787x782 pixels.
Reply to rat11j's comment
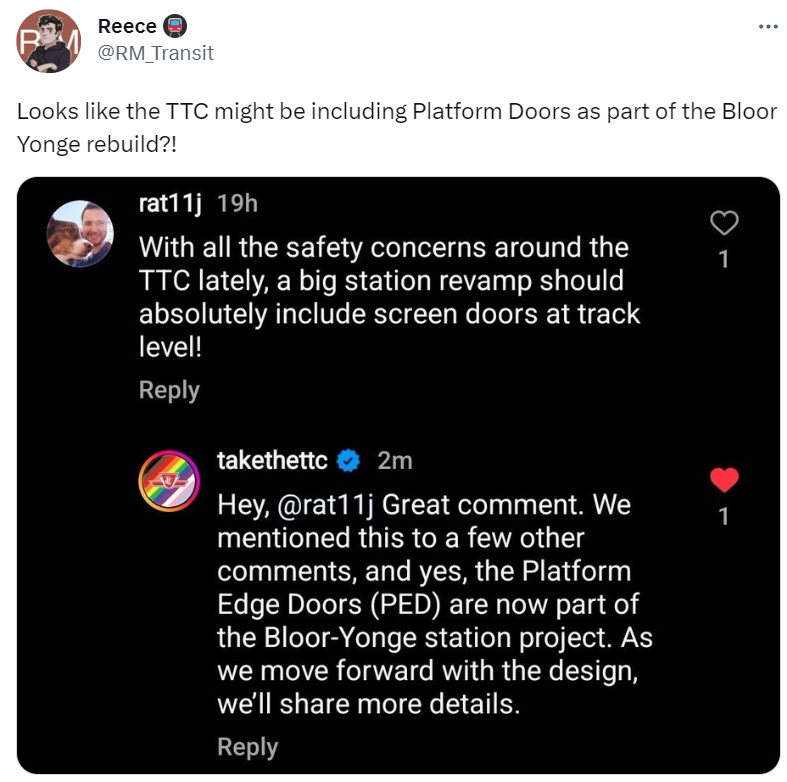169,390
